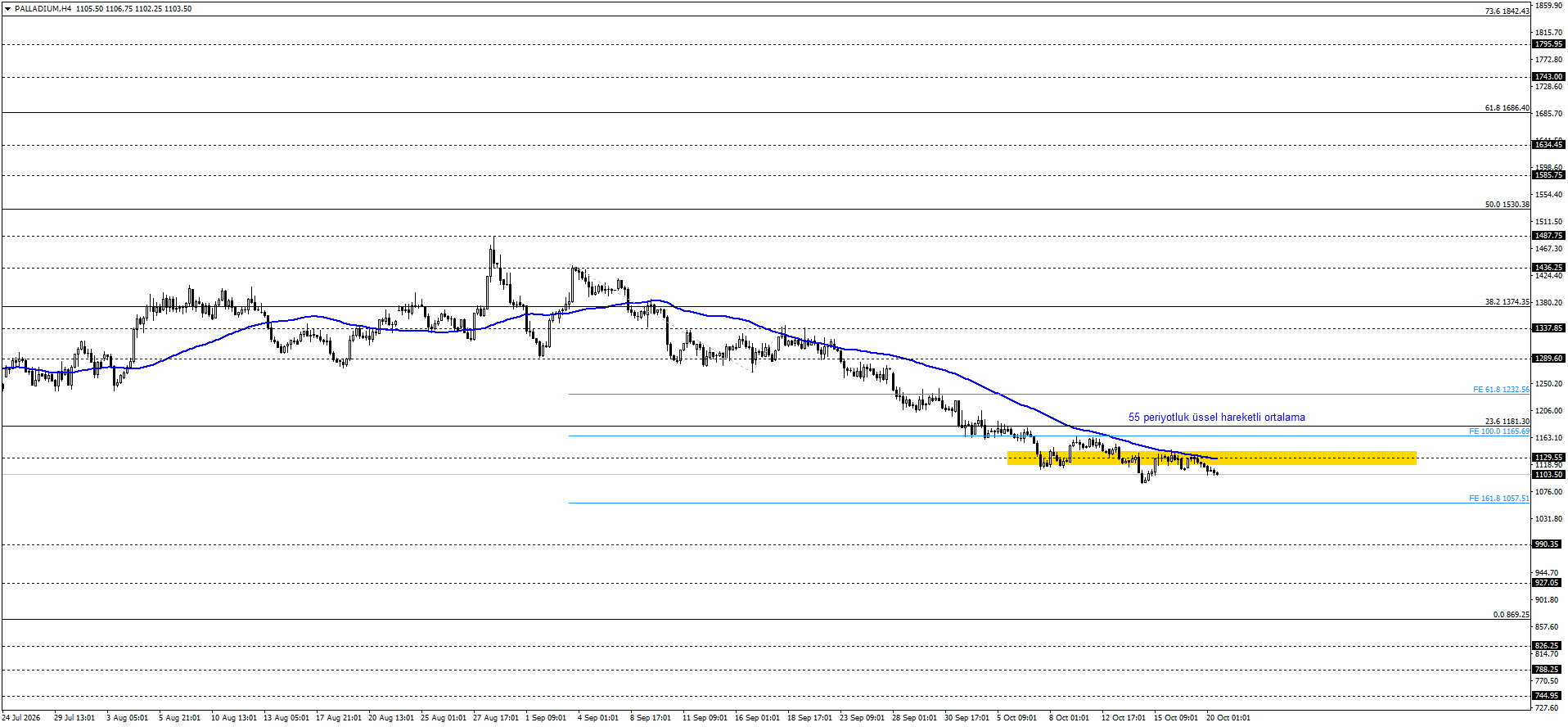Click the small arrow before PALLADIUM,H4 title

point(7,9)
